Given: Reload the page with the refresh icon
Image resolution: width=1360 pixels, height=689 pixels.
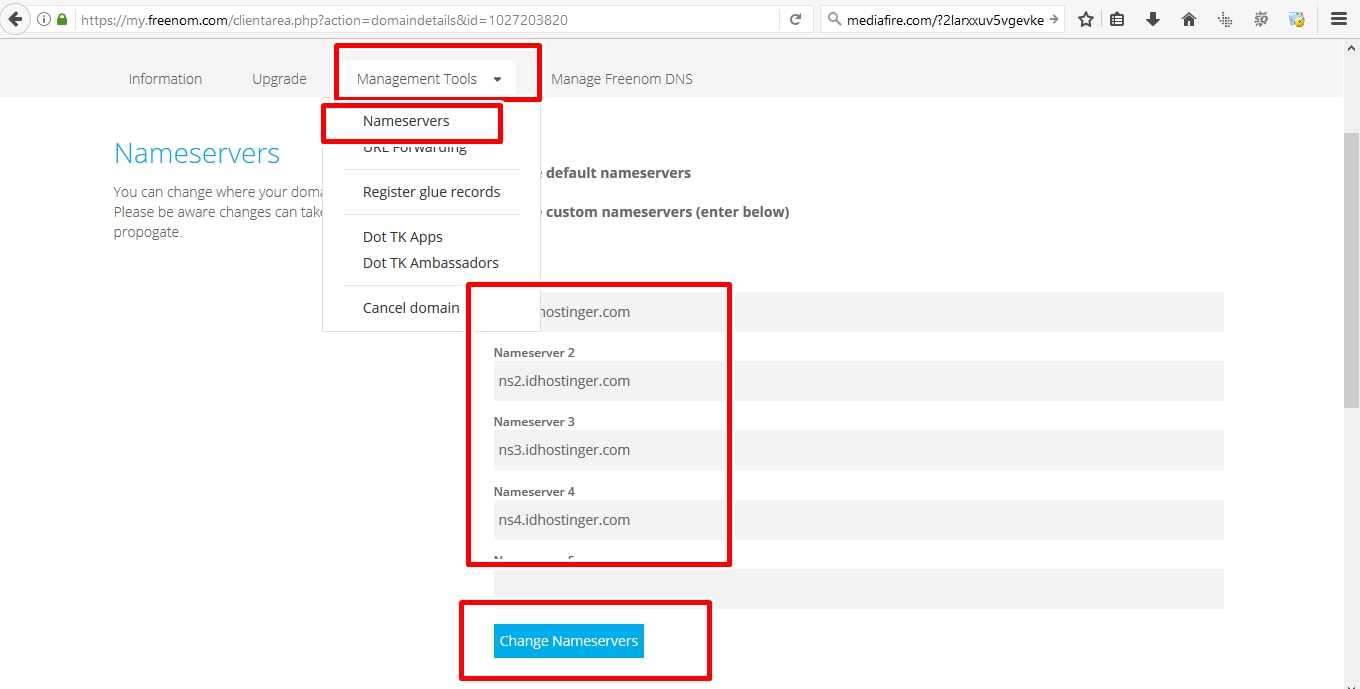Looking at the screenshot, I should [x=795, y=19].
